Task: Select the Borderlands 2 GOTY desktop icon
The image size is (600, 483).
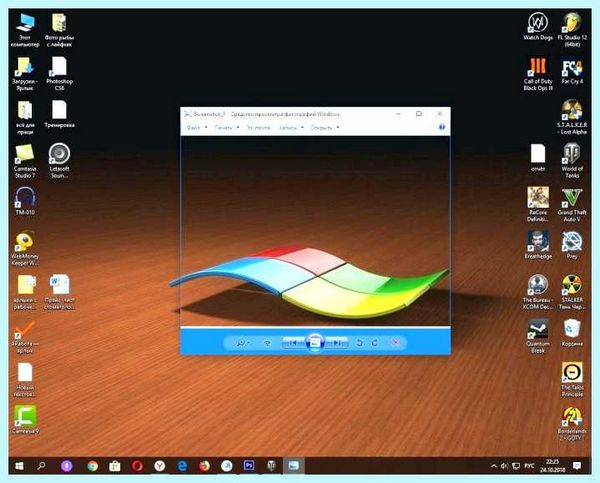Action: click(x=572, y=423)
